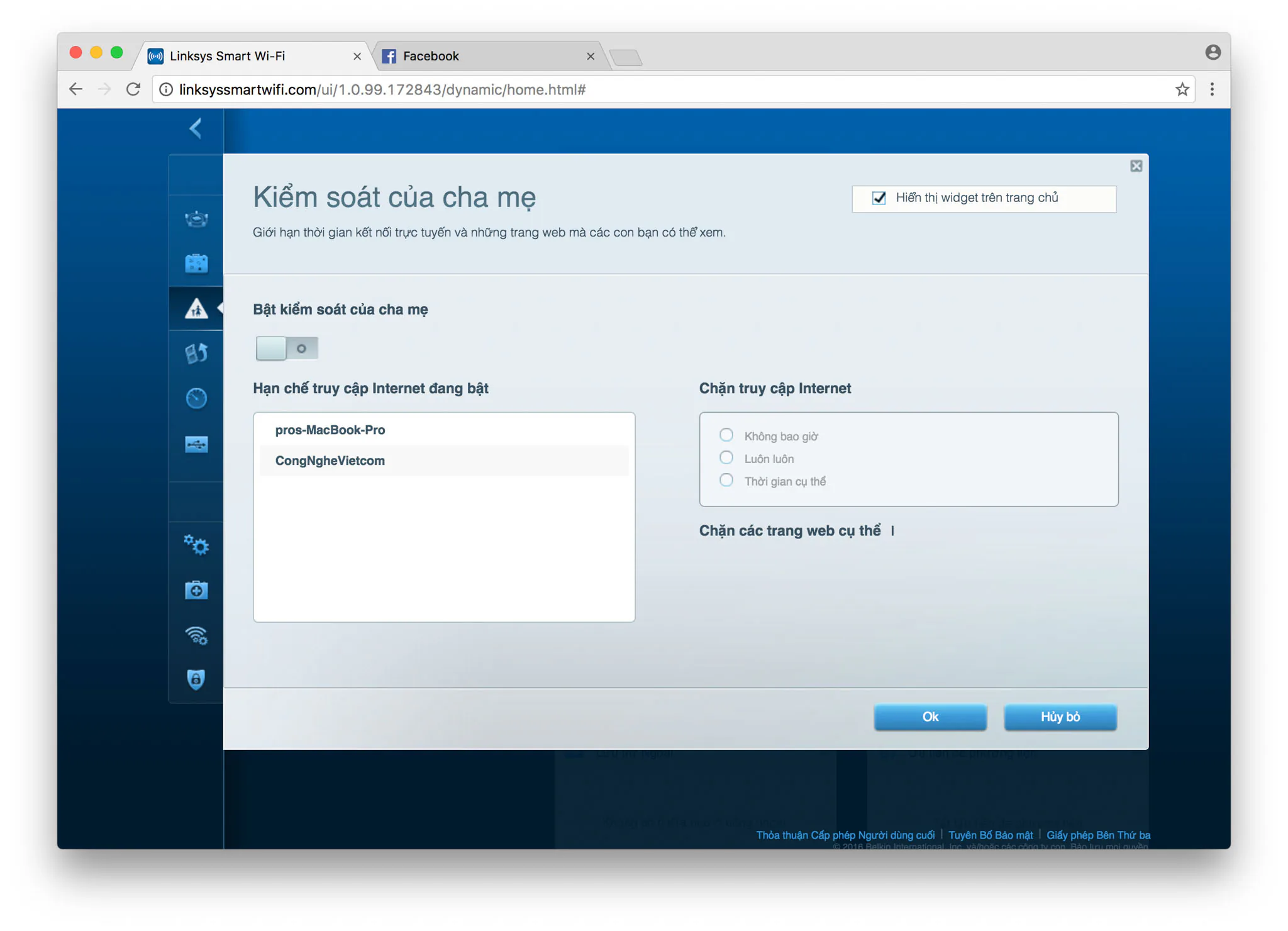Open the Chrome three-dot menu
Image resolution: width=1288 pixels, height=931 pixels.
point(1212,89)
